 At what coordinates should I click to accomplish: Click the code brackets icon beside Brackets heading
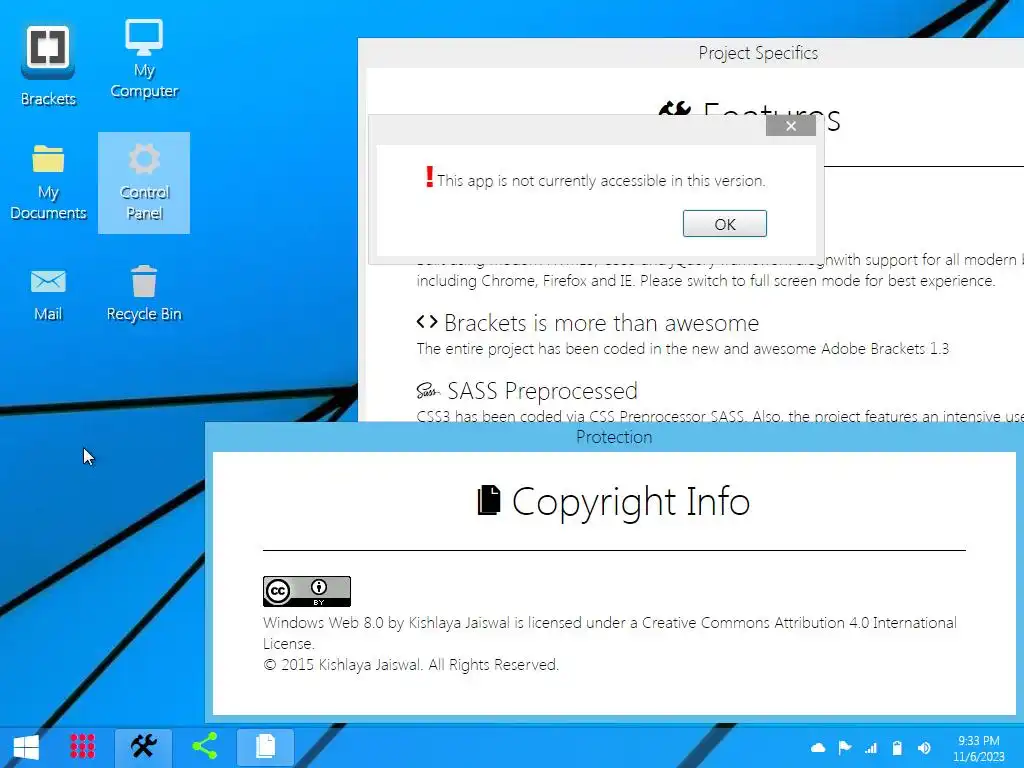coord(427,321)
